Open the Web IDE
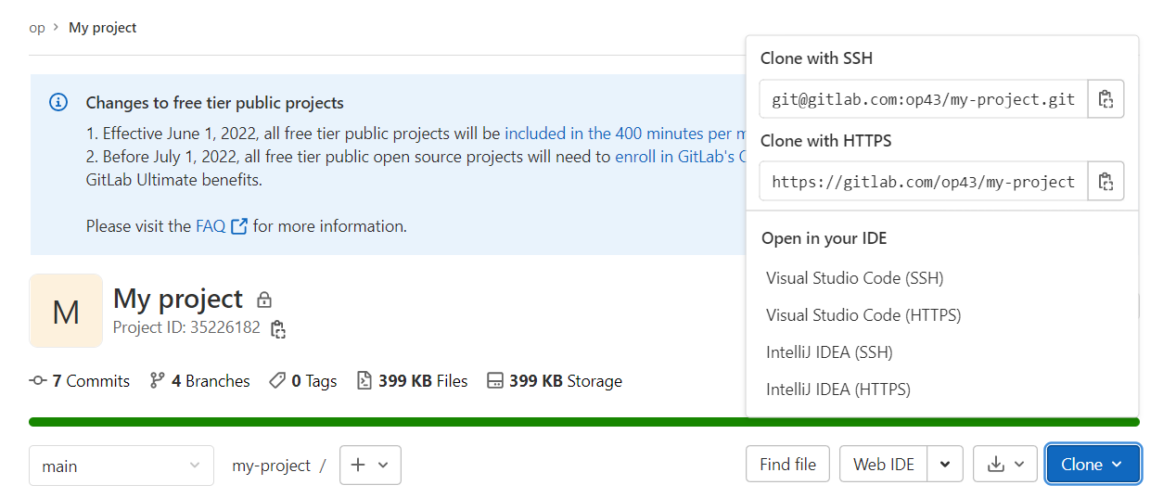Screen dimensions: 1163x498 click(883, 465)
